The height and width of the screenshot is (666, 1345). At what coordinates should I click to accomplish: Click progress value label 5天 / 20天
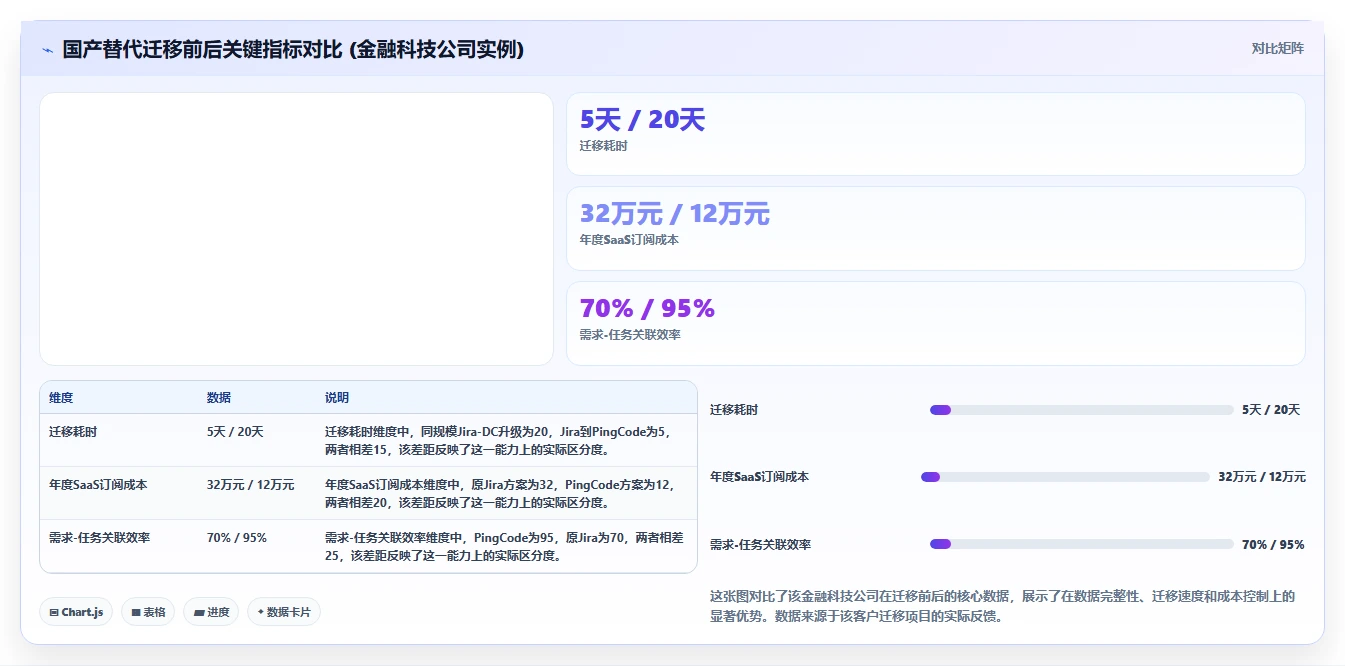click(1271, 410)
